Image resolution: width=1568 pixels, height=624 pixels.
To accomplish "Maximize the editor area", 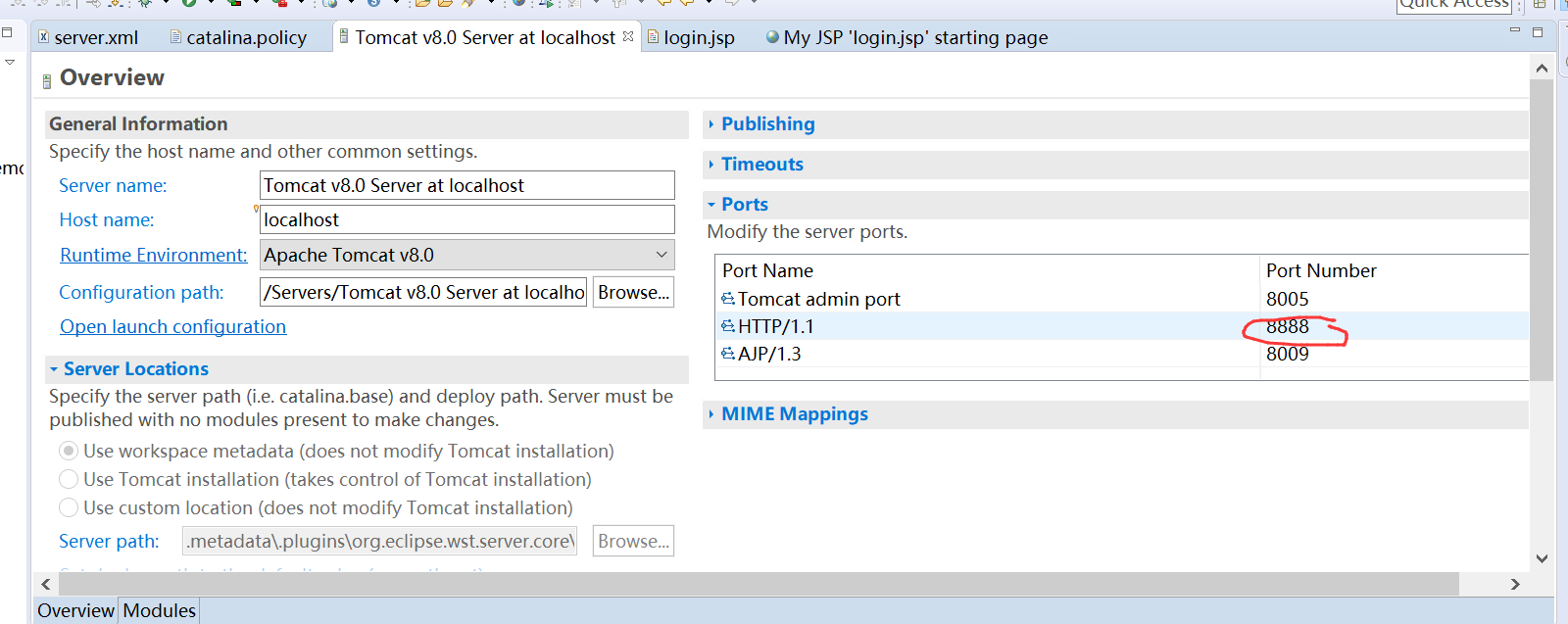I will tap(1538, 32).
